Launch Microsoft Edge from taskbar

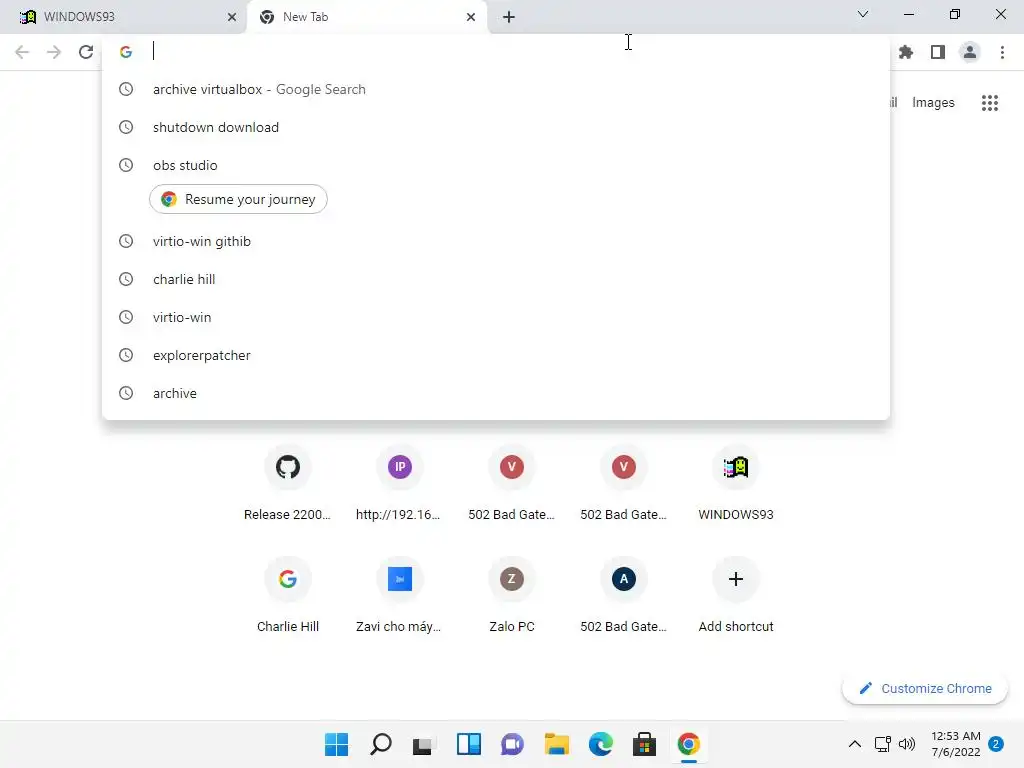601,744
